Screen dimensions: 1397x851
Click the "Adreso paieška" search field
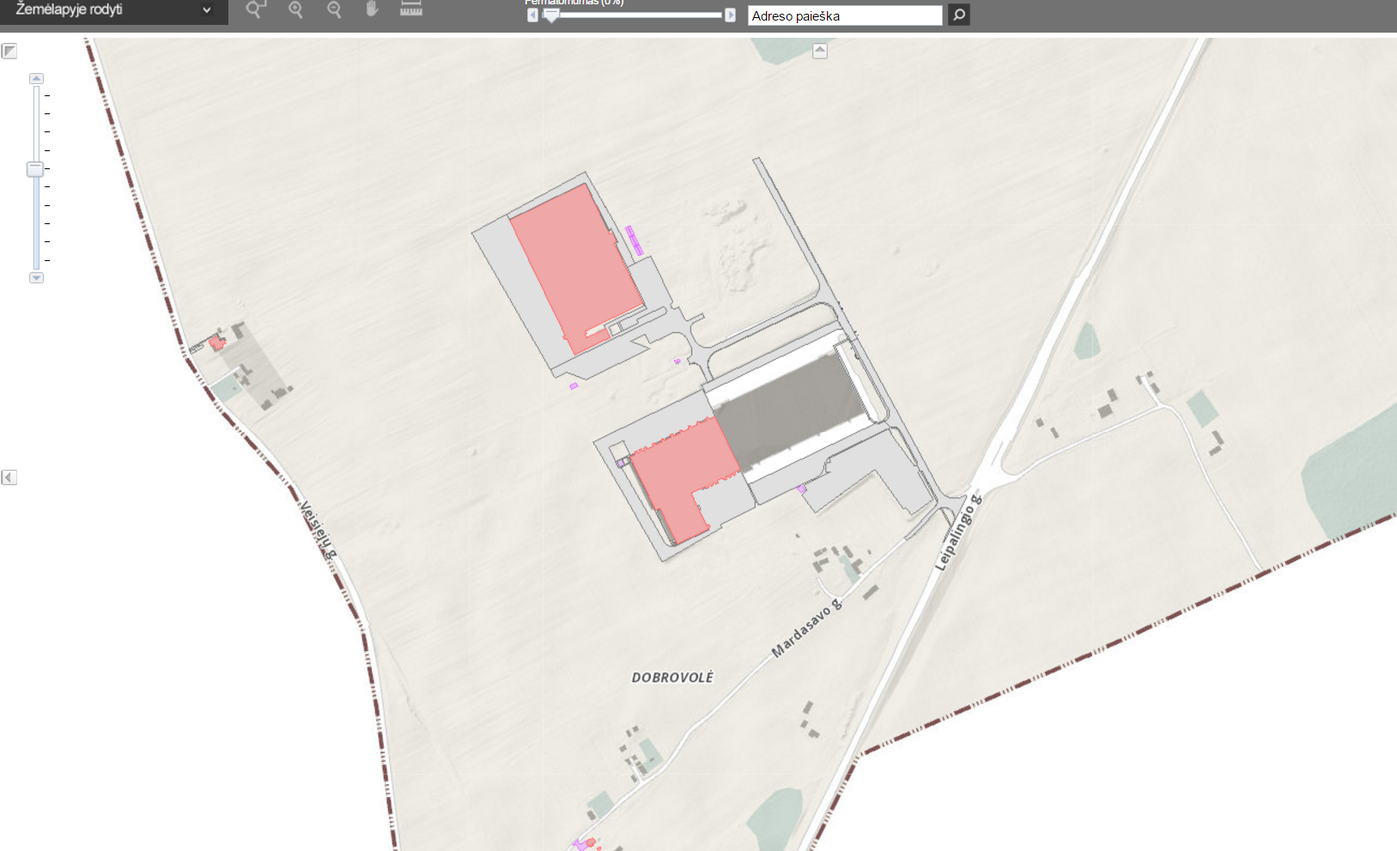844,16
